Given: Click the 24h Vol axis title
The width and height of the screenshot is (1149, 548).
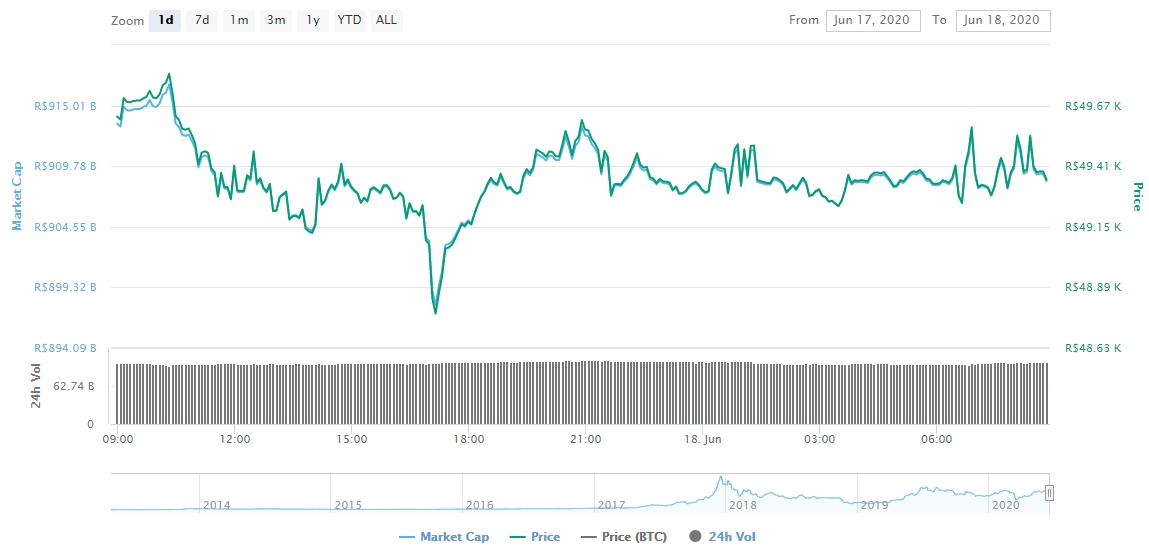Looking at the screenshot, I should pos(36,386).
